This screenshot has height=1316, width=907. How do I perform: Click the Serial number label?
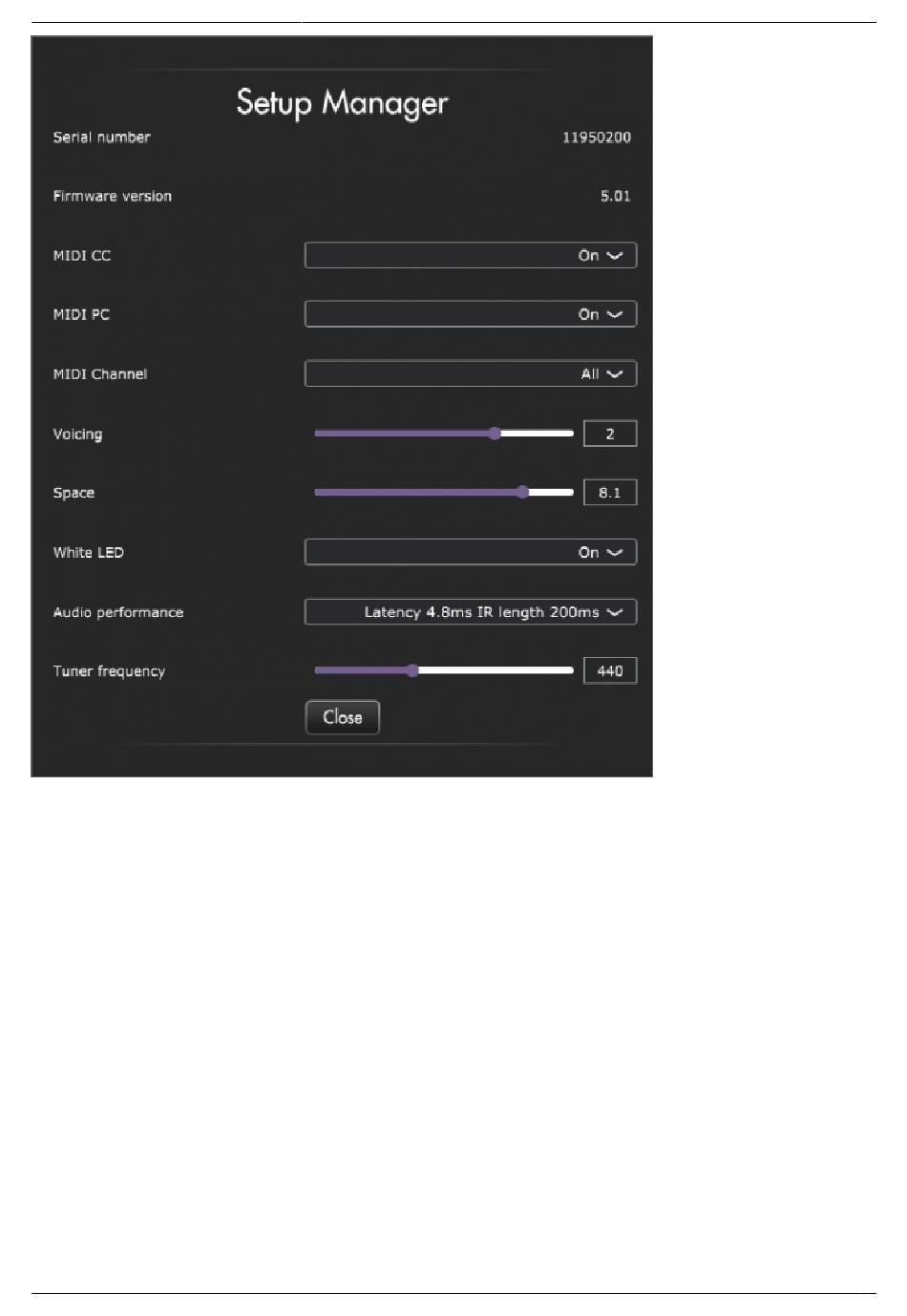pos(101,138)
